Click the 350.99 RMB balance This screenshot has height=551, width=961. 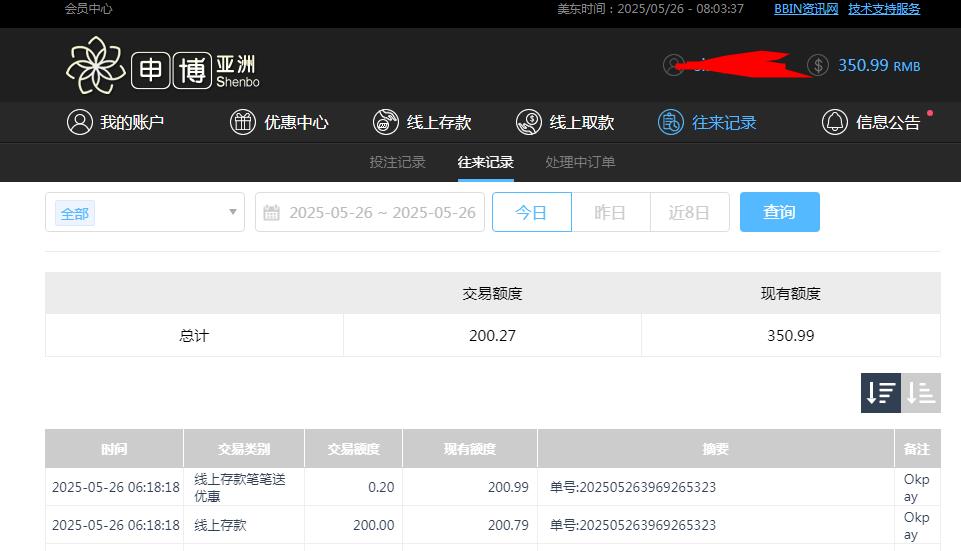879,65
